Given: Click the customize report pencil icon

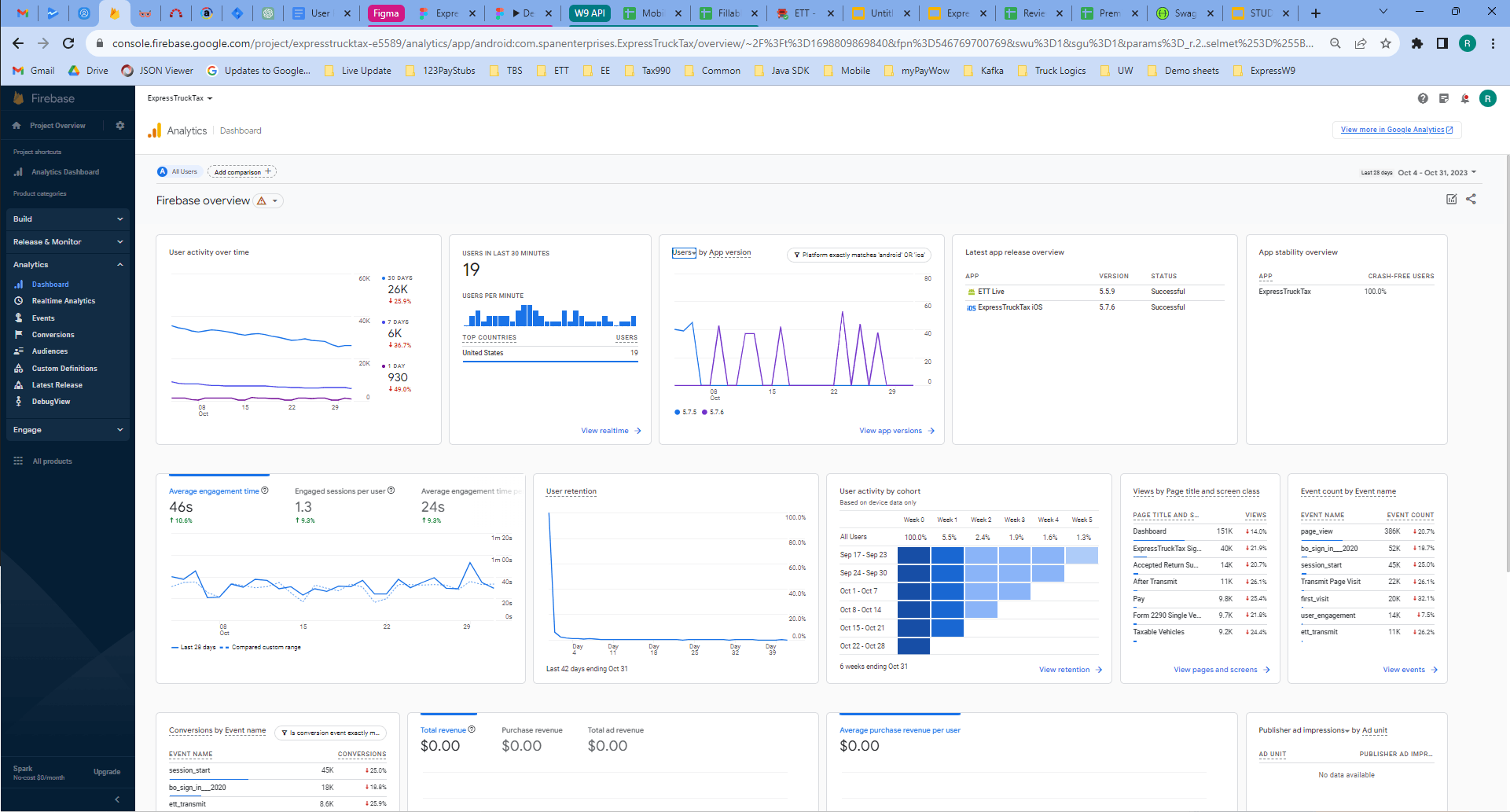Looking at the screenshot, I should 1452,200.
